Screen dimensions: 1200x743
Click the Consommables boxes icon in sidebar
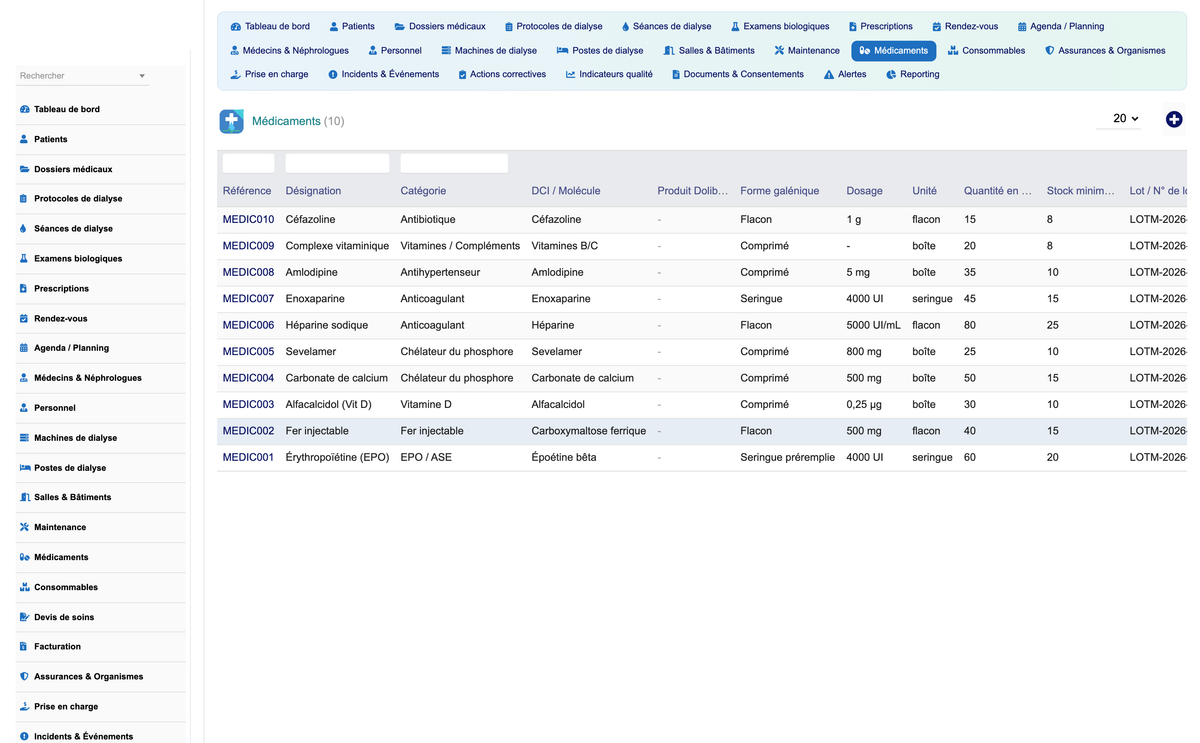[24, 587]
